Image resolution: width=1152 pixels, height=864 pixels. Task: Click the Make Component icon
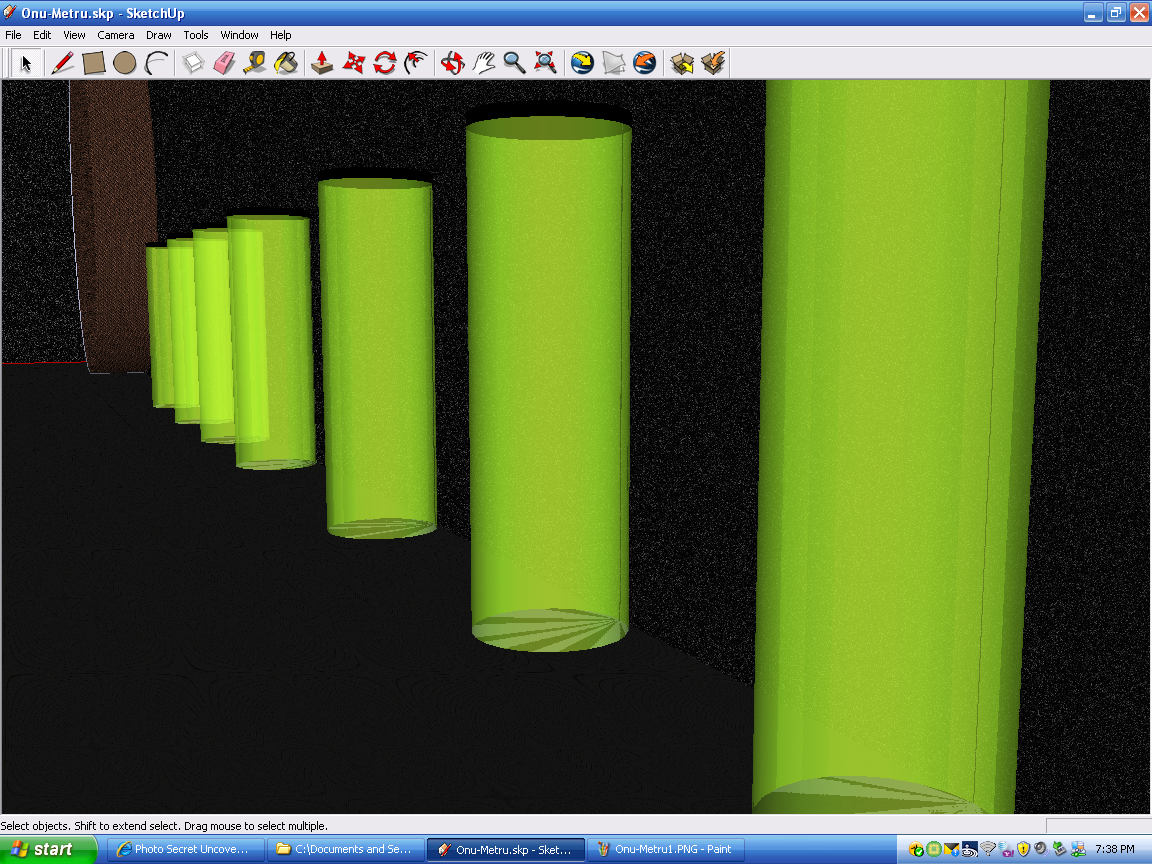(x=193, y=63)
